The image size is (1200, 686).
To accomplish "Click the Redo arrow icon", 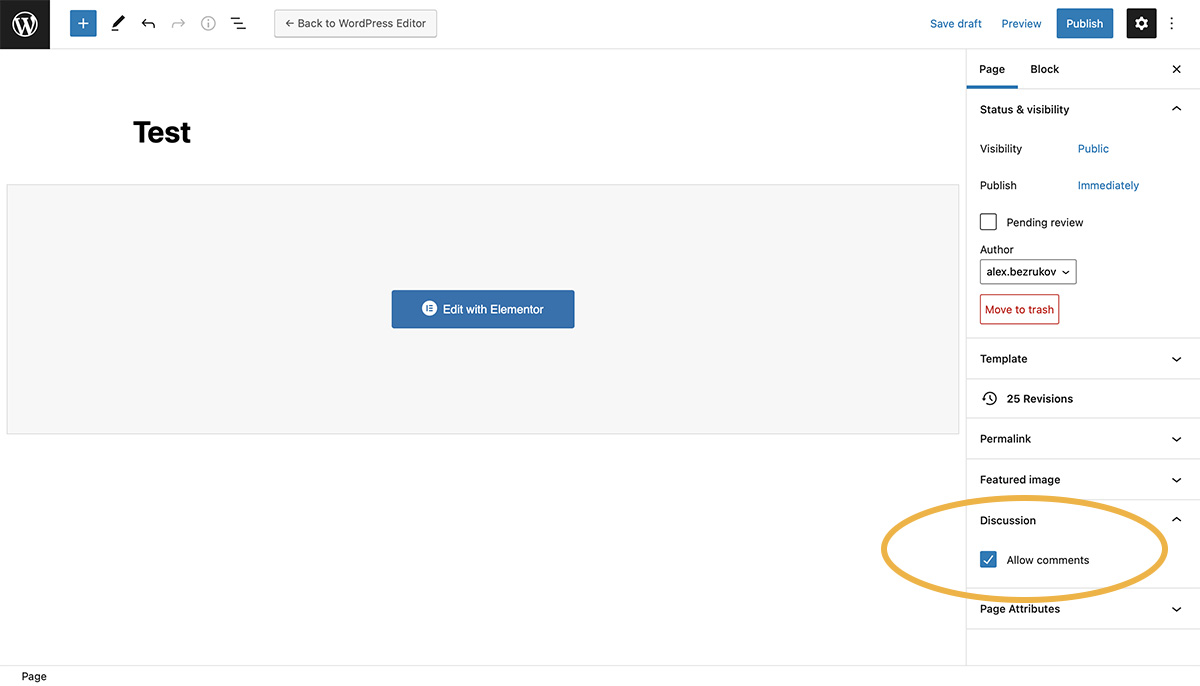I will click(x=178, y=23).
